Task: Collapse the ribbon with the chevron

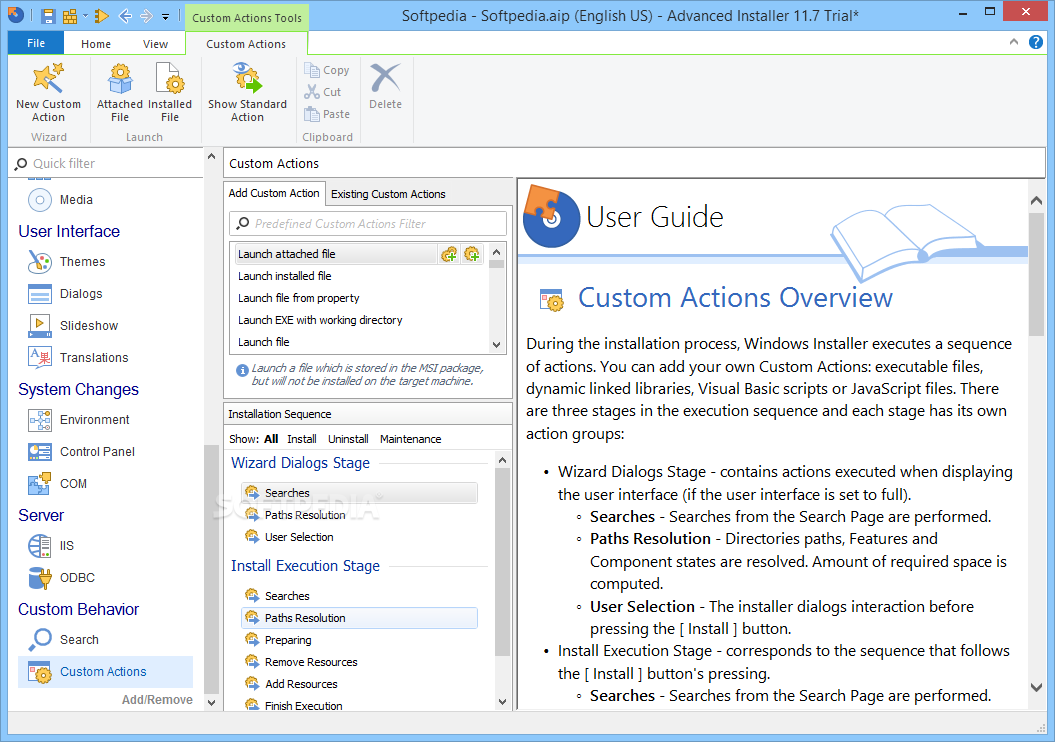Action: [x=1014, y=42]
